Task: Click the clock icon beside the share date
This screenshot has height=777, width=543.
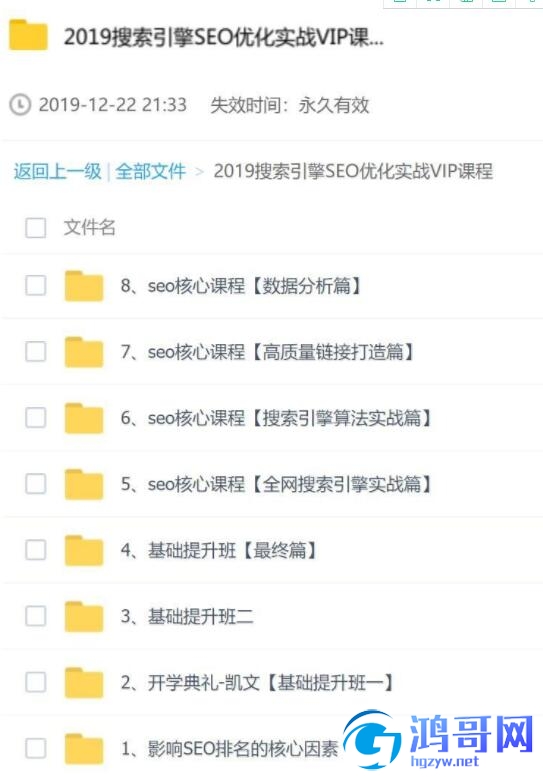Action: 20,105
